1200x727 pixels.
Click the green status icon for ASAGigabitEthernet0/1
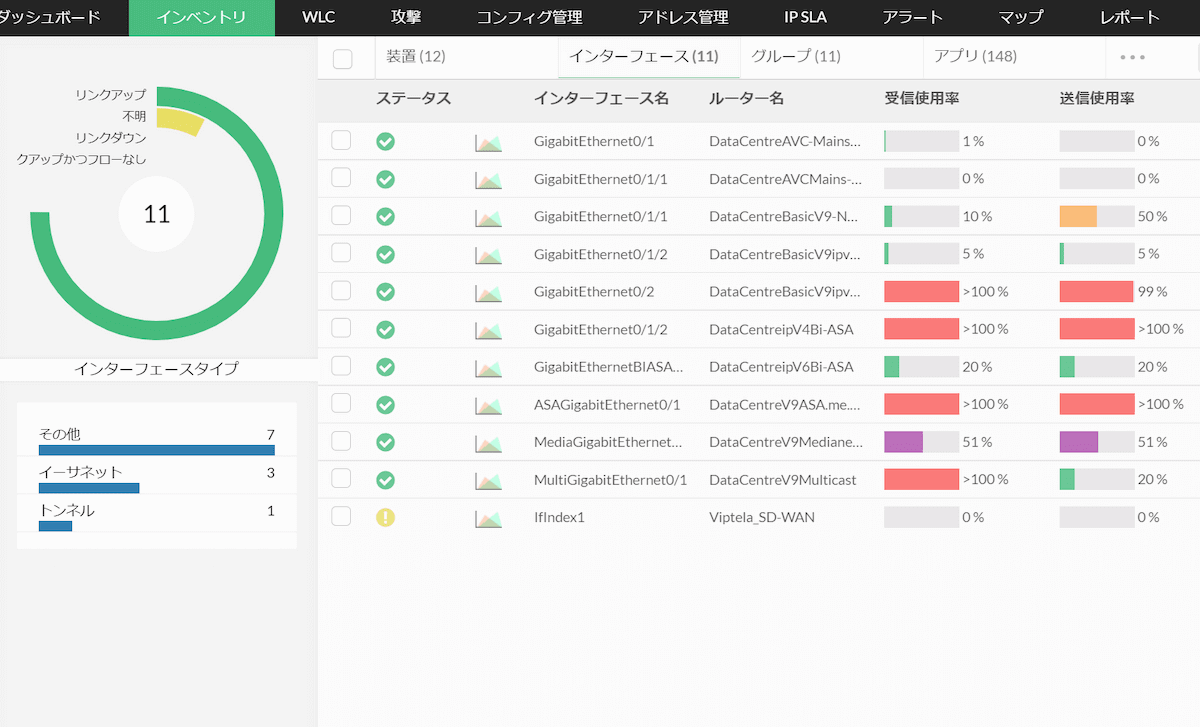click(385, 404)
